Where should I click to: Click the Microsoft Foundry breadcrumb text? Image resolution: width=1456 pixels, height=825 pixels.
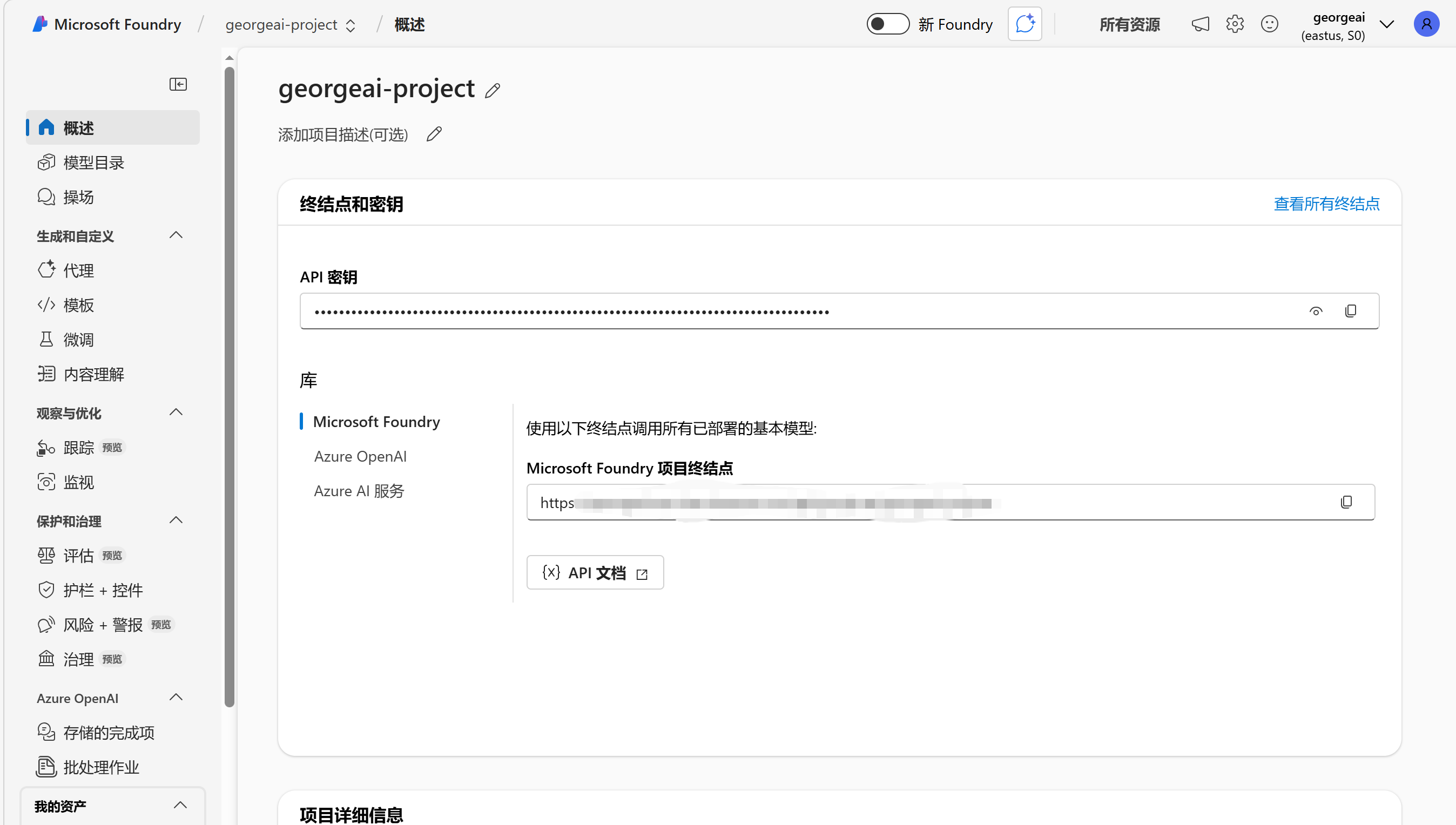click(x=117, y=25)
